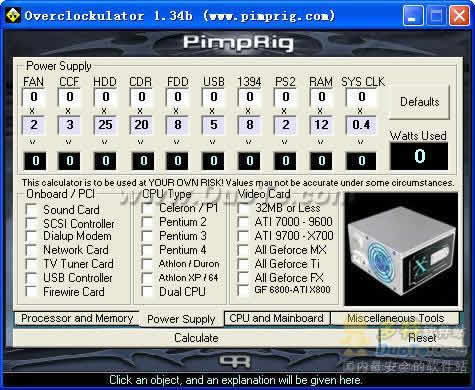
Task: Select the RAM quantity input
Action: [x=322, y=97]
